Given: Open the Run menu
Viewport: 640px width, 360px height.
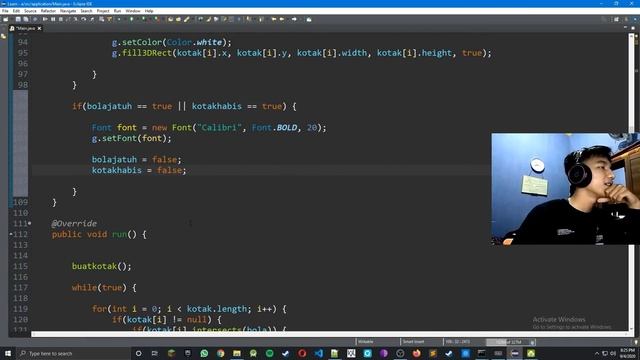Looking at the screenshot, I should [x=118, y=11].
